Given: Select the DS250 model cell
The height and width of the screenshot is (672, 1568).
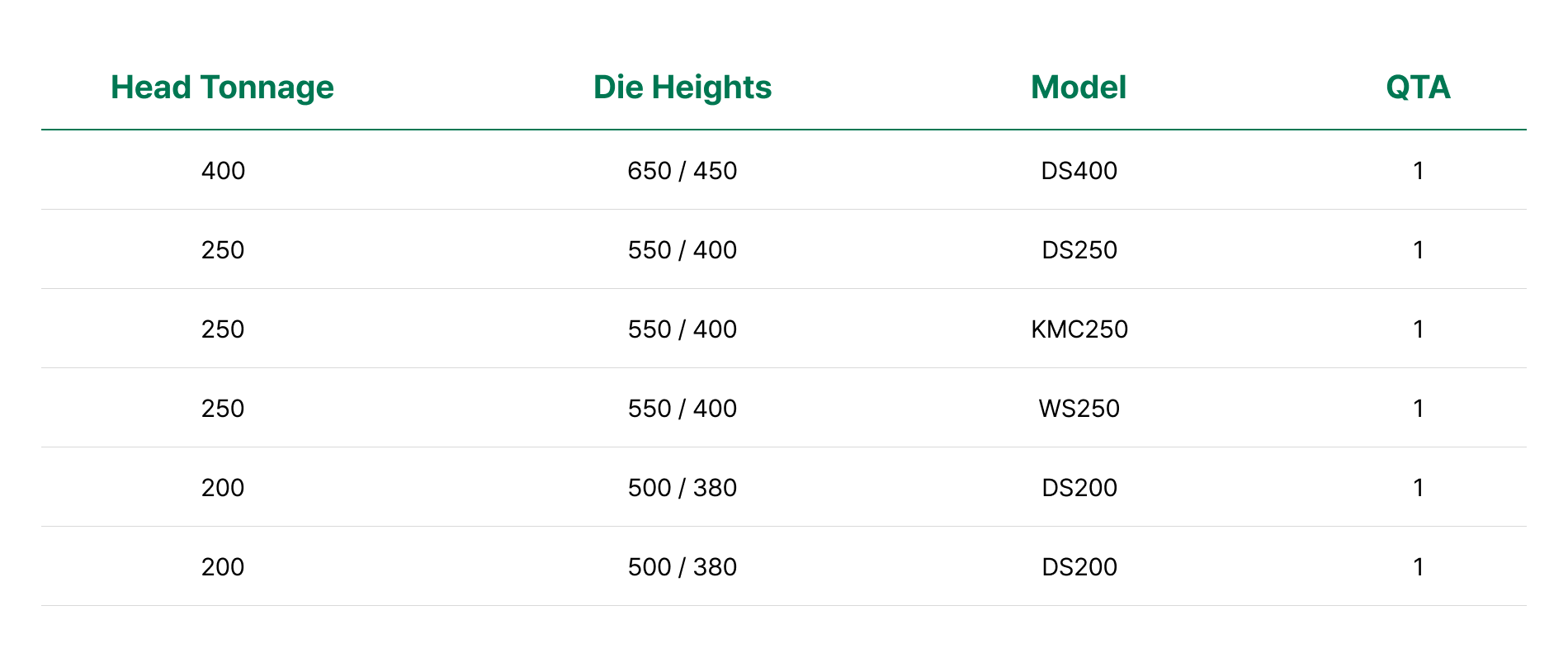Looking at the screenshot, I should pyautogui.click(x=1079, y=250).
